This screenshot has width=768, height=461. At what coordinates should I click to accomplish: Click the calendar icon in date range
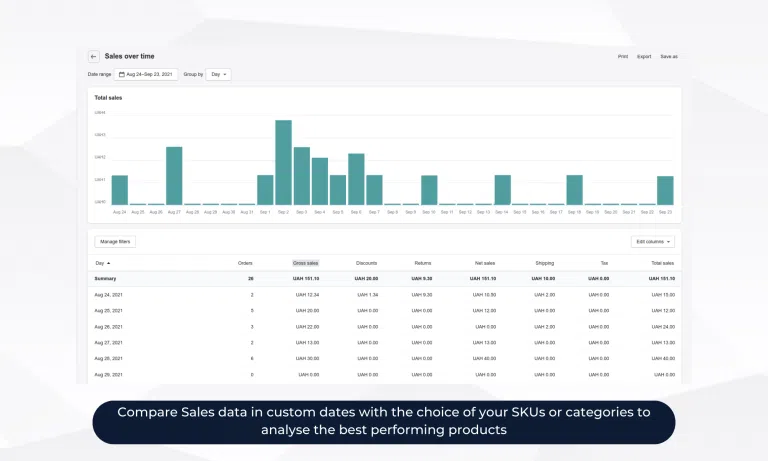(122, 74)
